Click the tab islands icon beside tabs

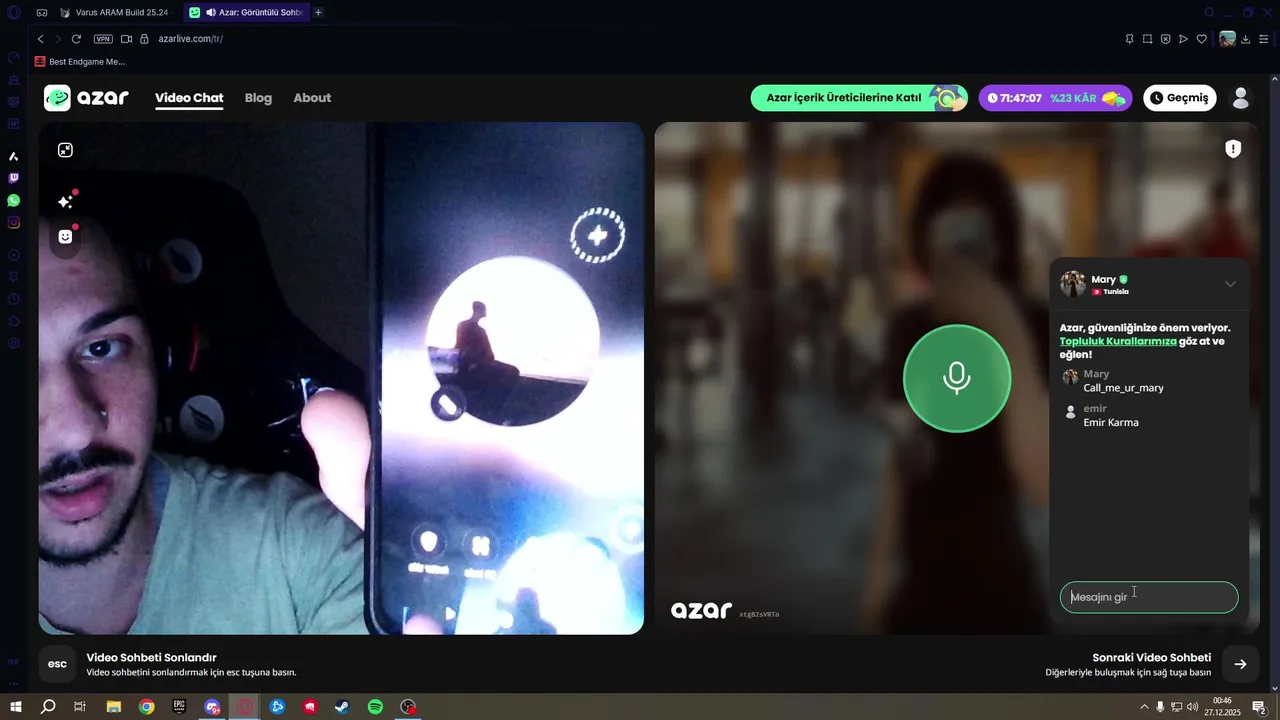pyautogui.click(x=41, y=13)
